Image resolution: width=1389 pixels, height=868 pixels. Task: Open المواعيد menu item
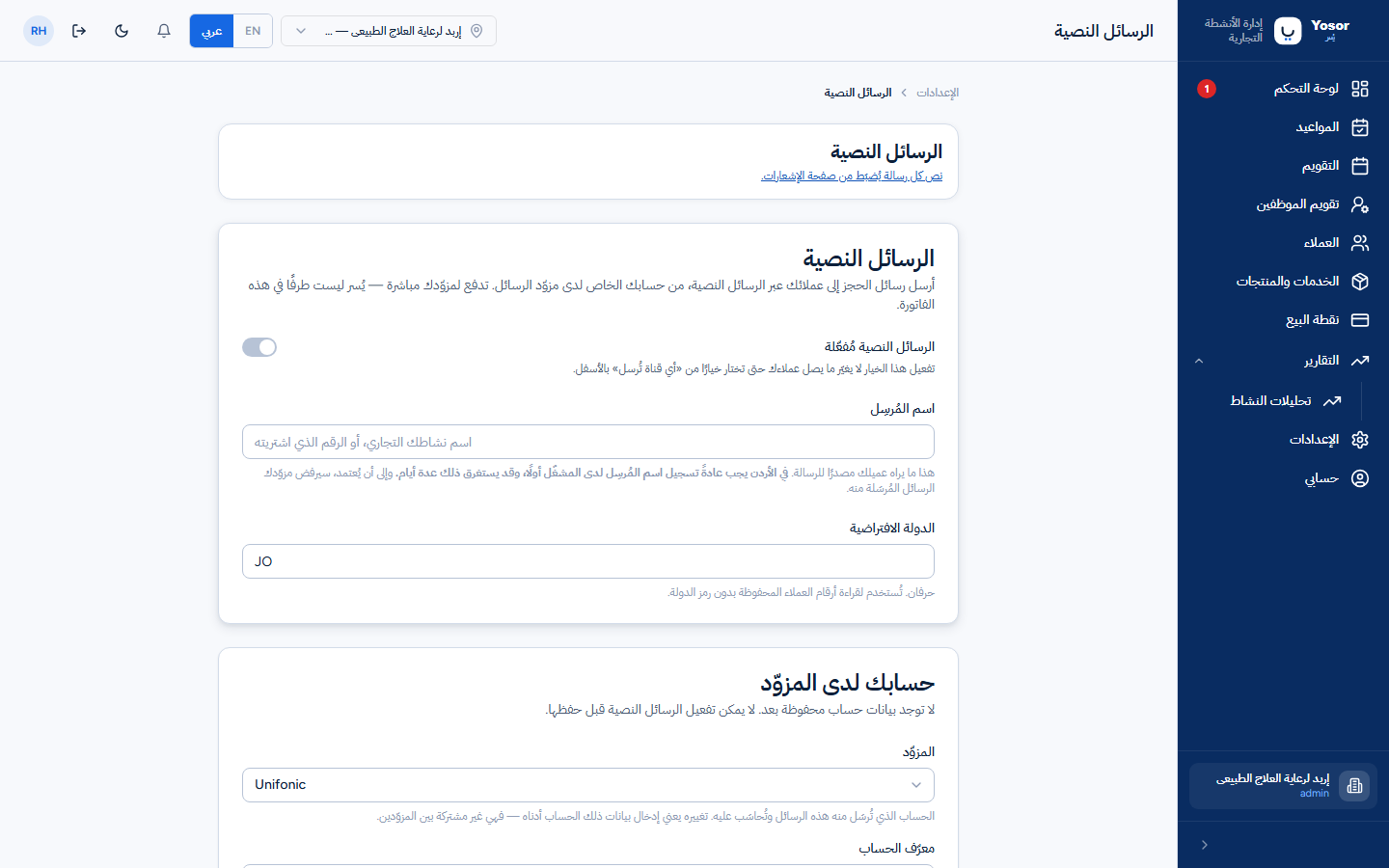click(x=1283, y=127)
